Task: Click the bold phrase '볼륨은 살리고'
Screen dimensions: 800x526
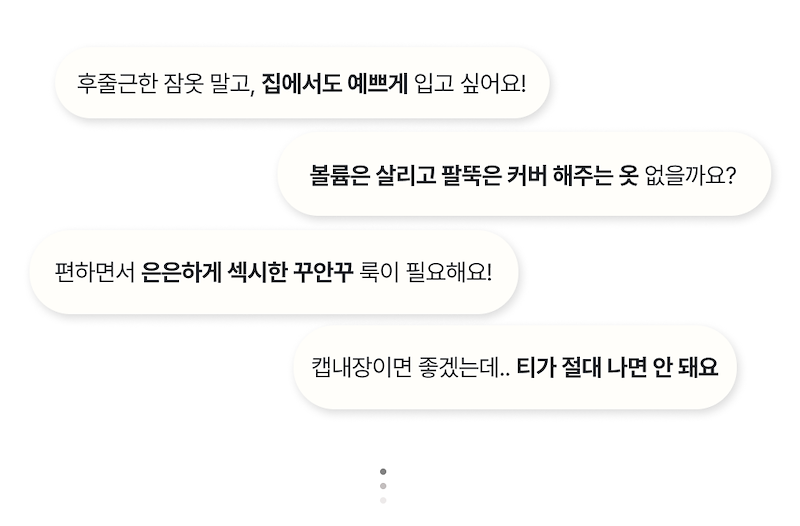Action: [372, 176]
